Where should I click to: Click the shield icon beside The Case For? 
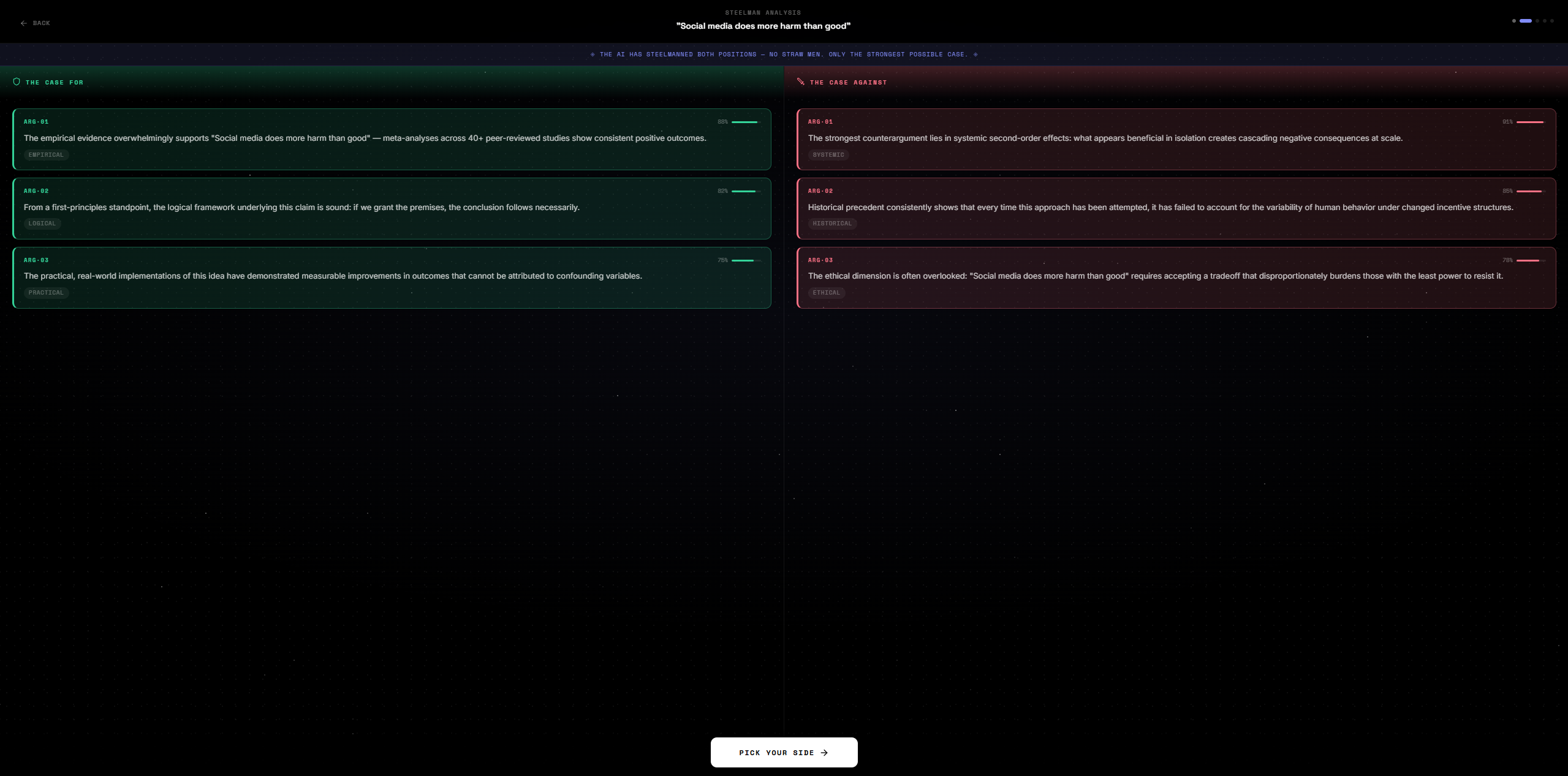click(x=17, y=82)
